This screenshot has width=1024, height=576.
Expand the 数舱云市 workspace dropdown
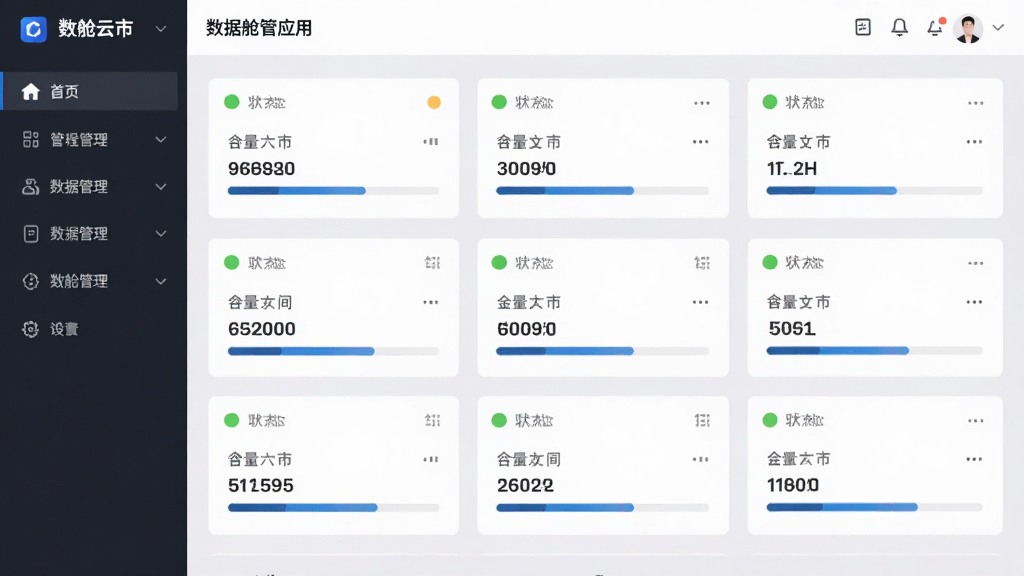tap(161, 29)
